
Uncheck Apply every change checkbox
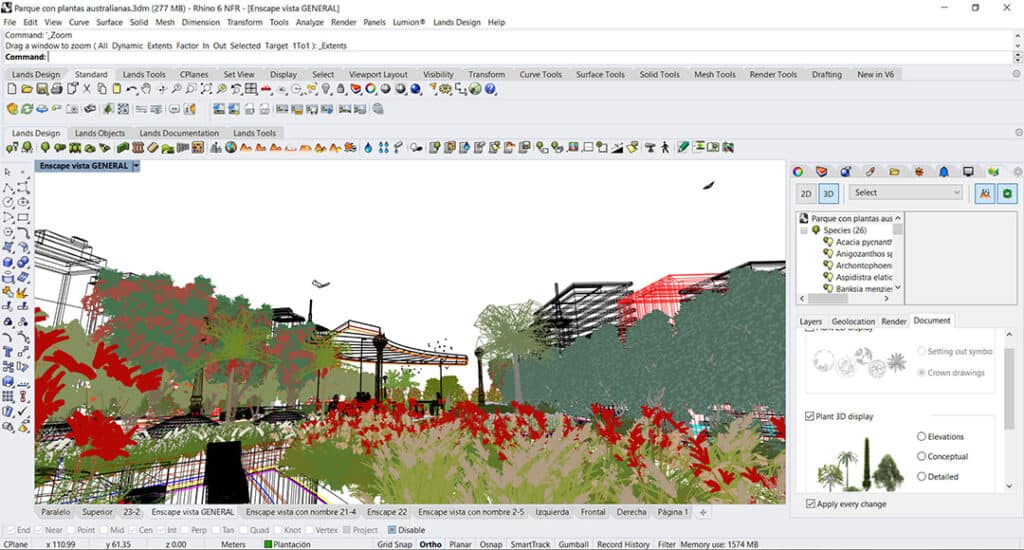point(811,503)
